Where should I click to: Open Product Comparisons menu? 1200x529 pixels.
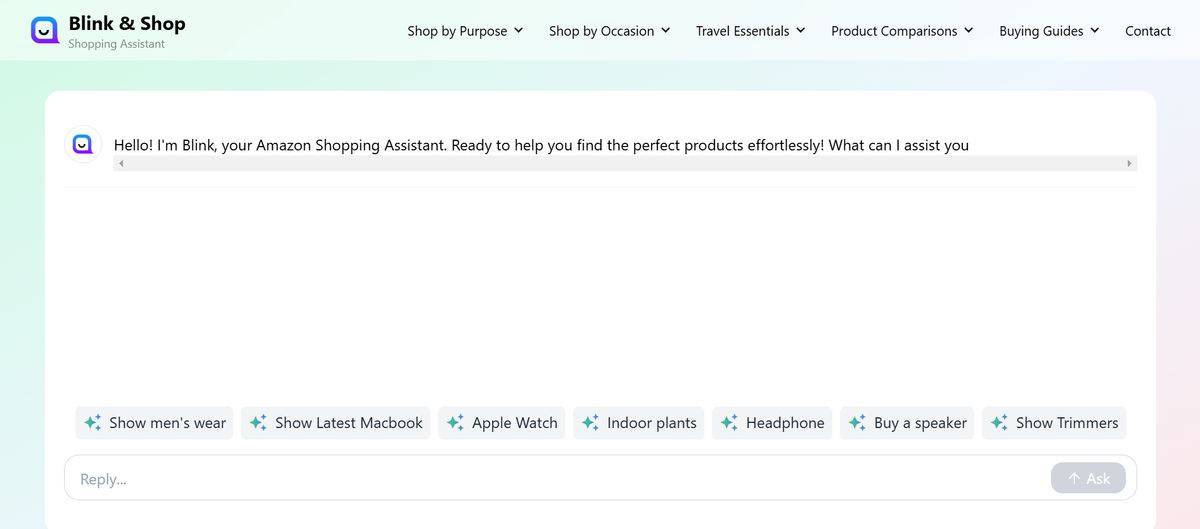901,31
